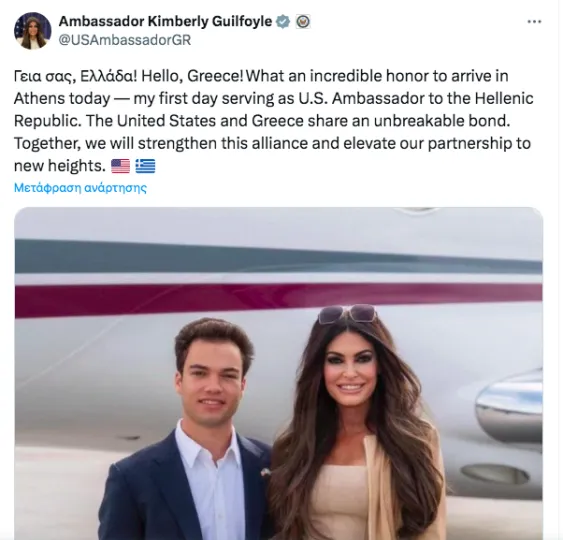Click the Greek greeting 'Γεια σας, Ελλάδα!'
Image resolution: width=563 pixels, height=540 pixels.
pyautogui.click(x=76, y=76)
